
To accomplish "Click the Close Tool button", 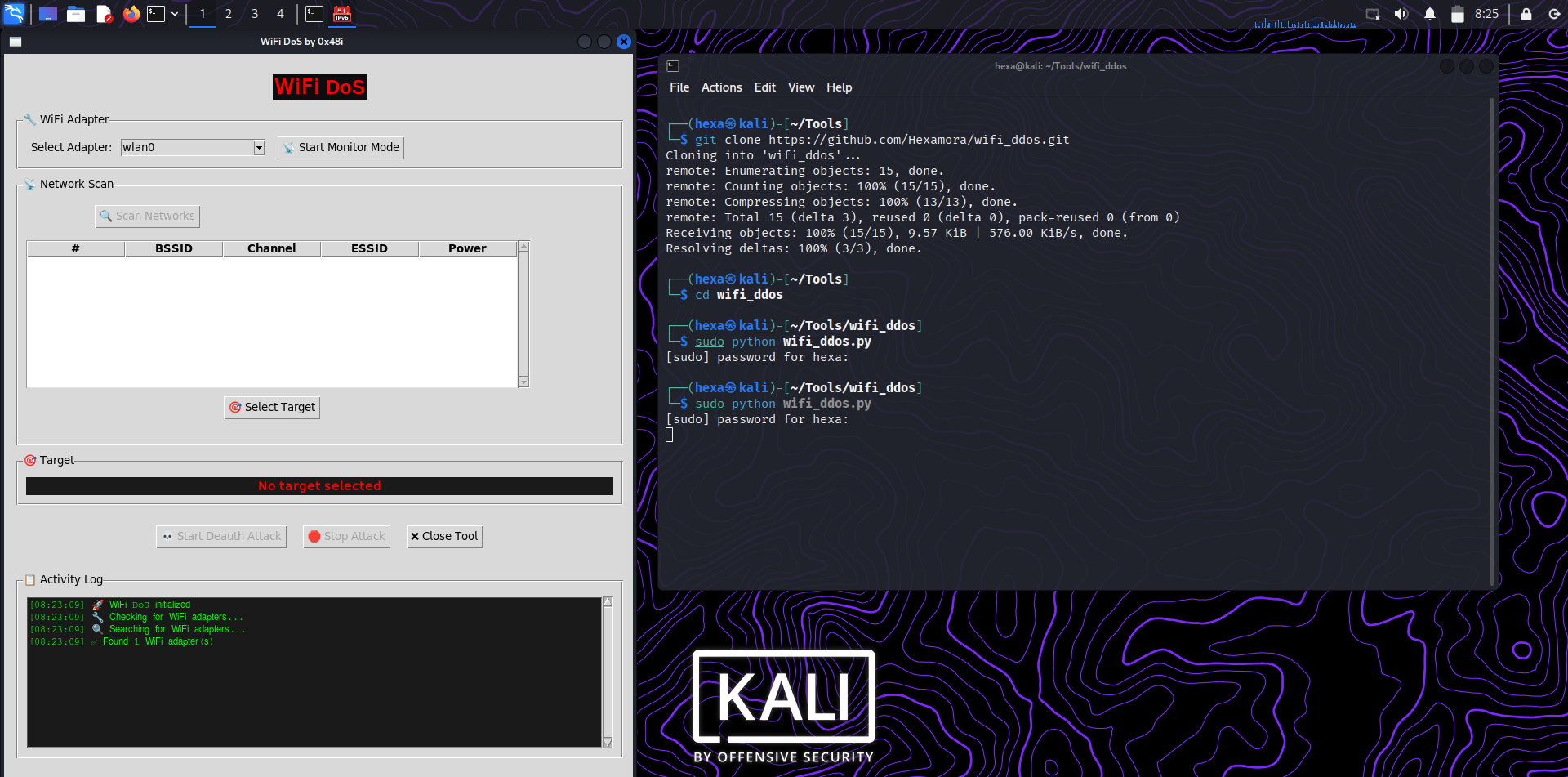I will pyautogui.click(x=444, y=537).
